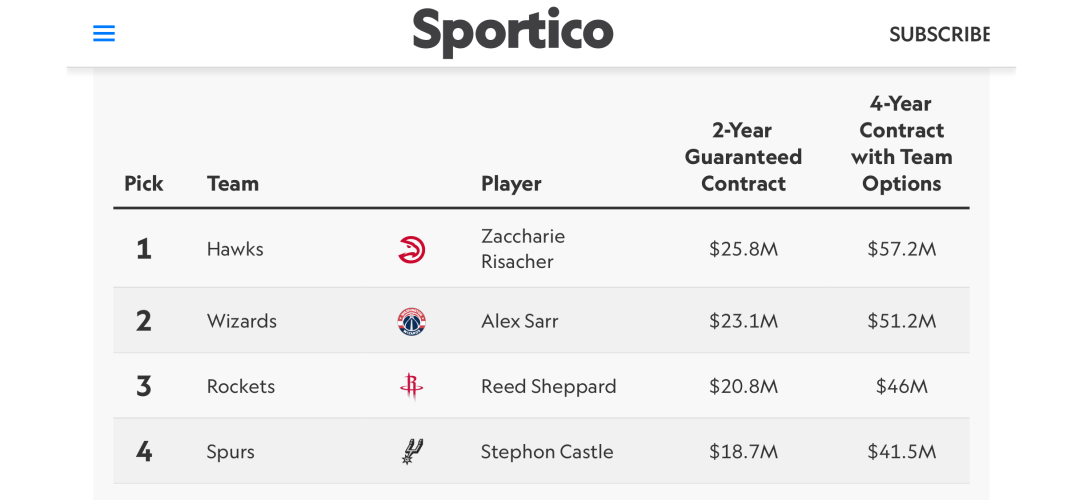1083x500 pixels.
Task: Select the Pick column header
Action: (144, 184)
